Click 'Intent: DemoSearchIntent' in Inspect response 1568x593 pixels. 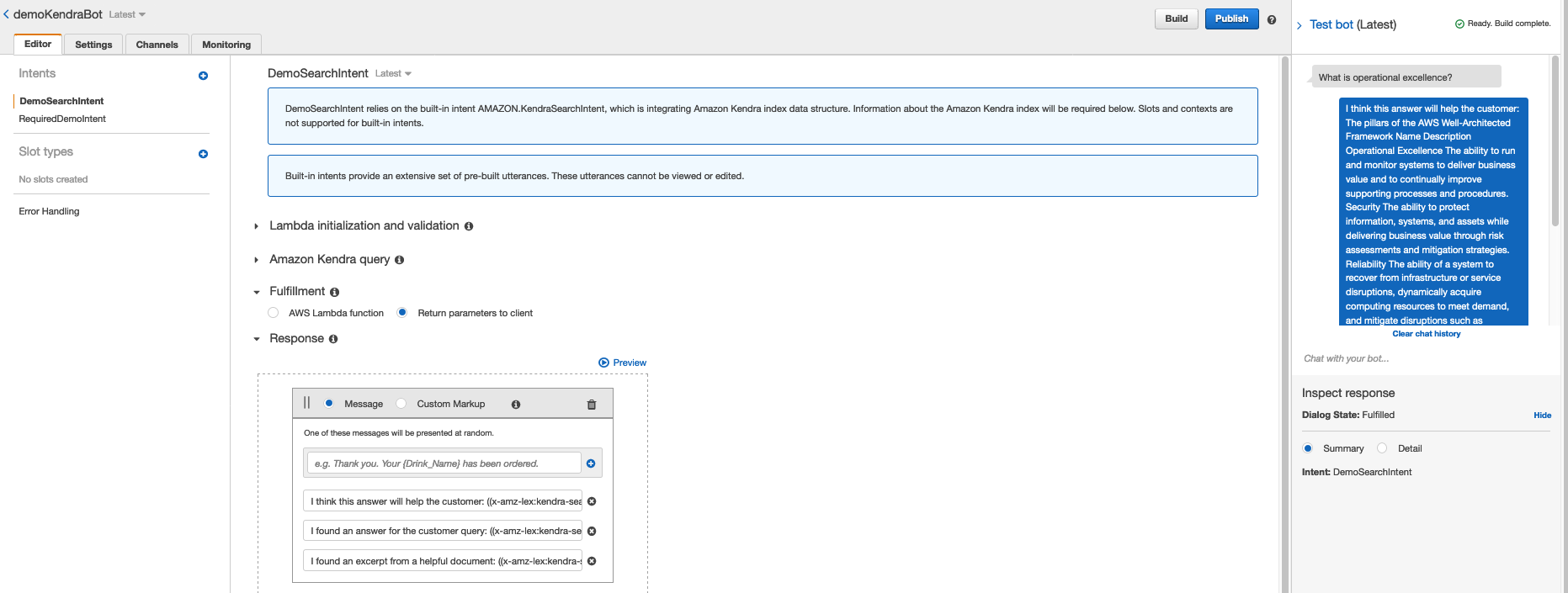click(1357, 472)
